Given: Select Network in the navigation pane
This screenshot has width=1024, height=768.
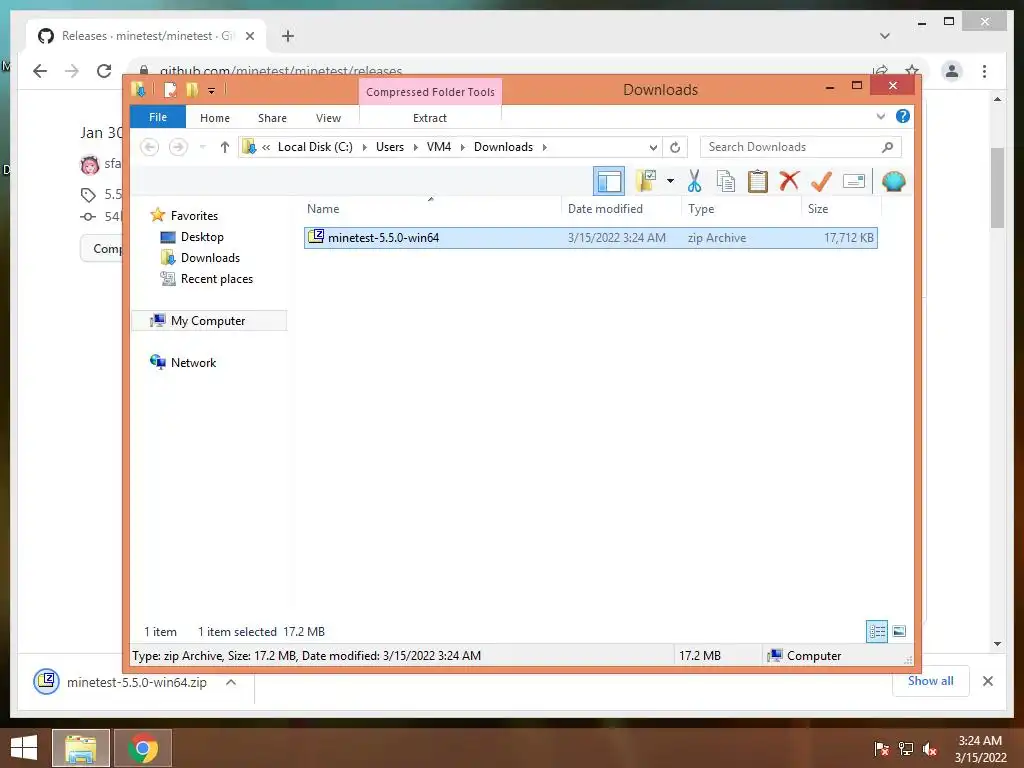Looking at the screenshot, I should (x=193, y=362).
